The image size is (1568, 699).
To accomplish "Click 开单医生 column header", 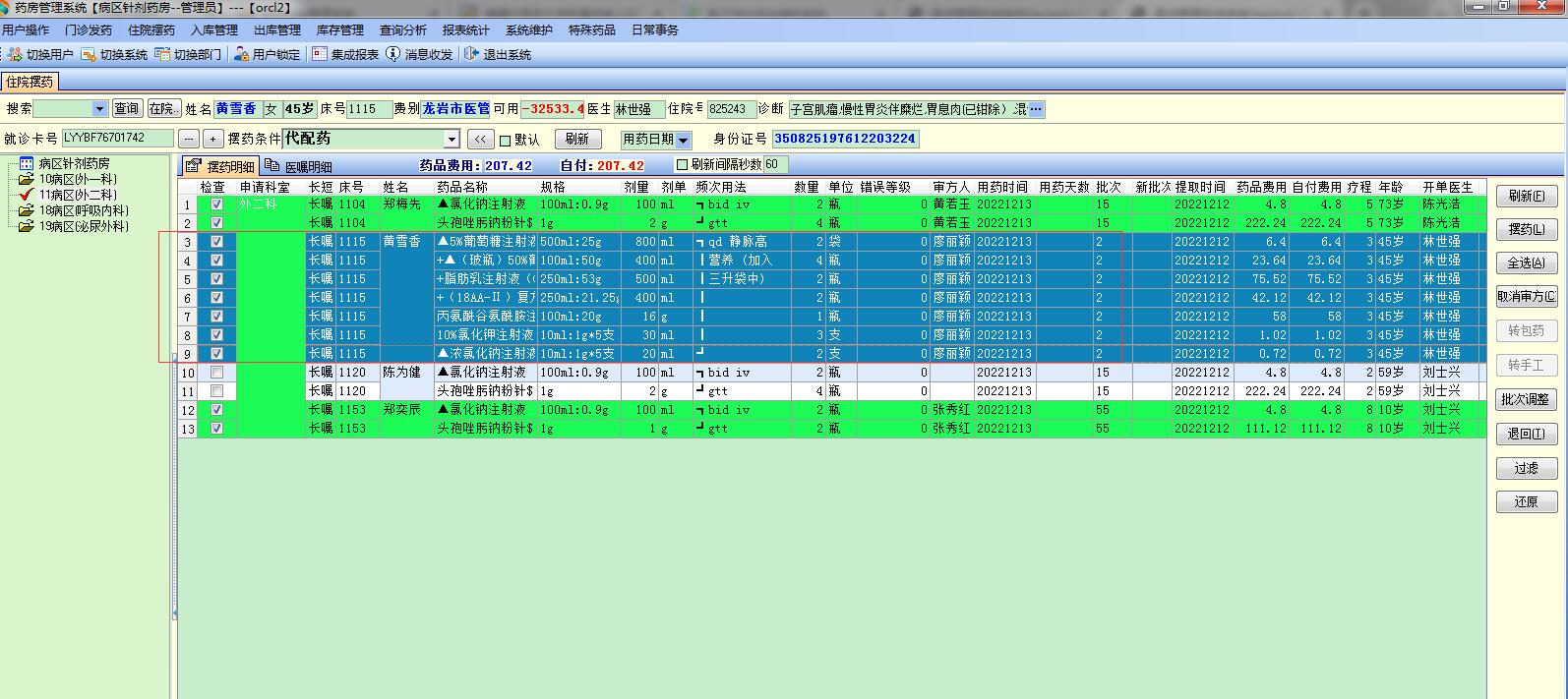I will [x=1451, y=187].
